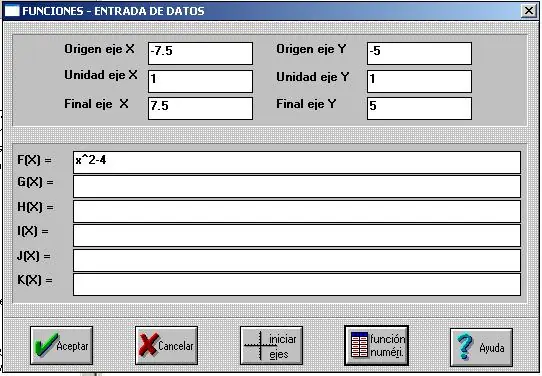Close the FUNCIONES dialog window

(529, 11)
